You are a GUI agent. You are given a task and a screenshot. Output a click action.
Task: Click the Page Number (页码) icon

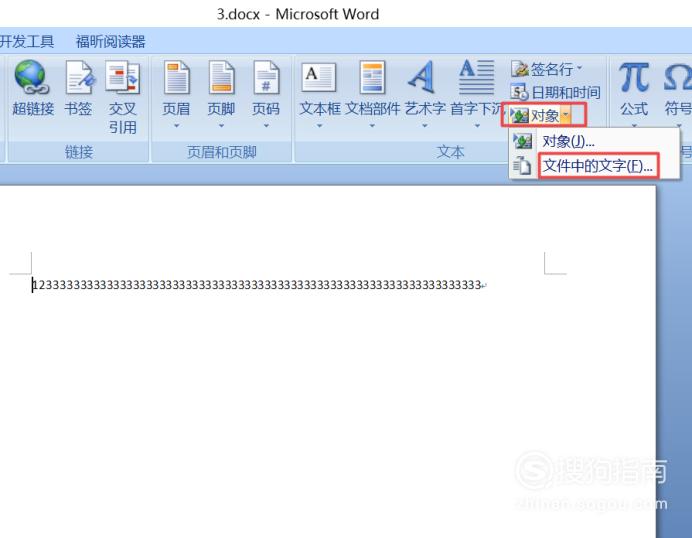(266, 78)
